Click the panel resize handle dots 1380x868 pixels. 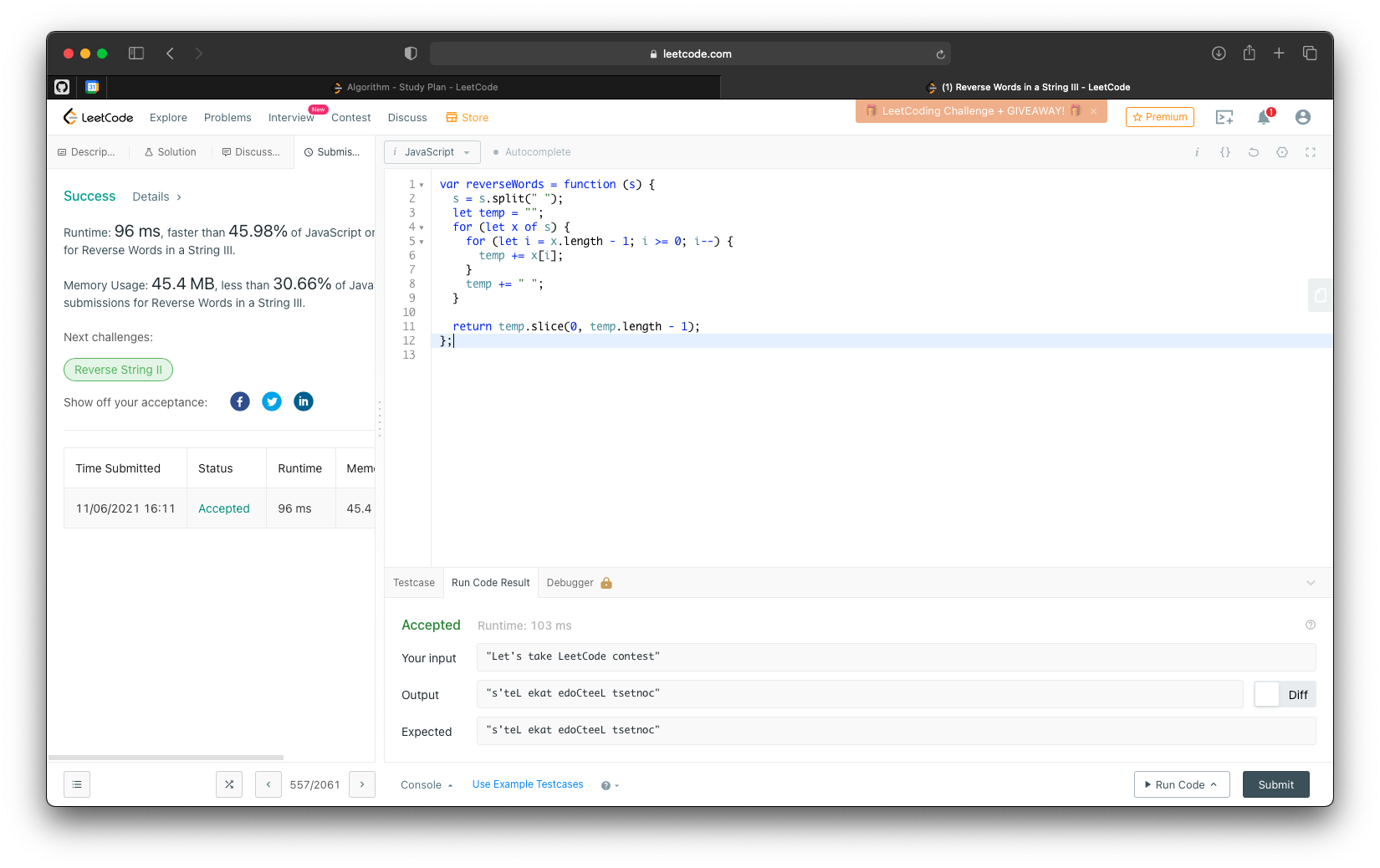(x=380, y=418)
